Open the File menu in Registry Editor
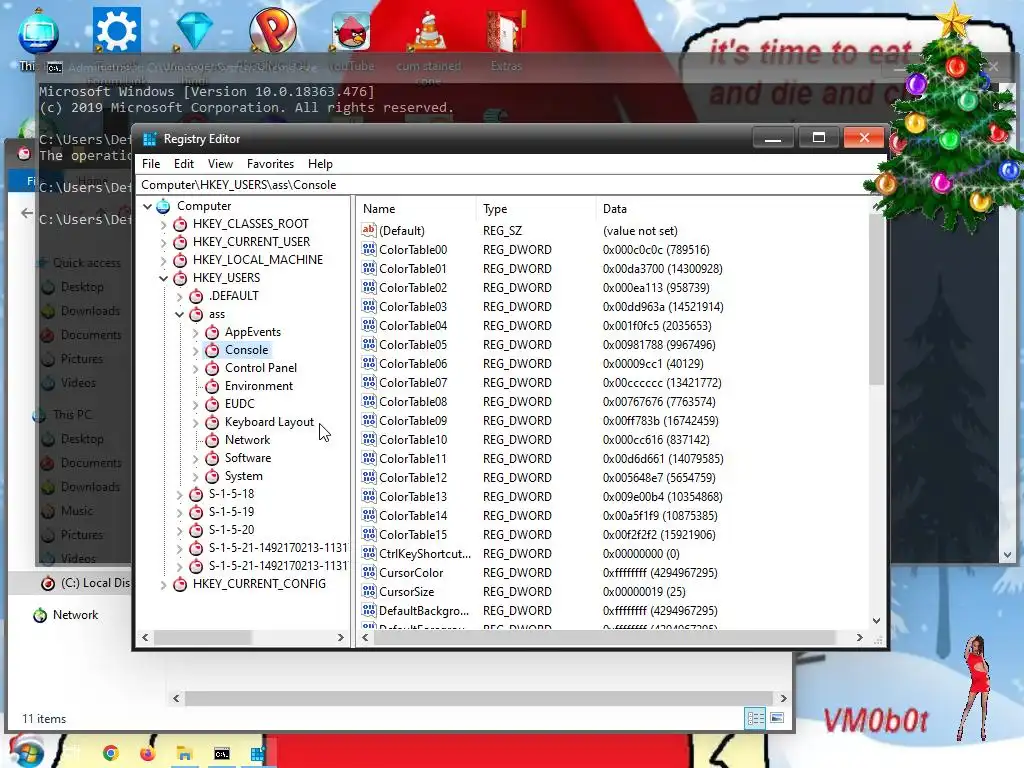 click(x=151, y=164)
